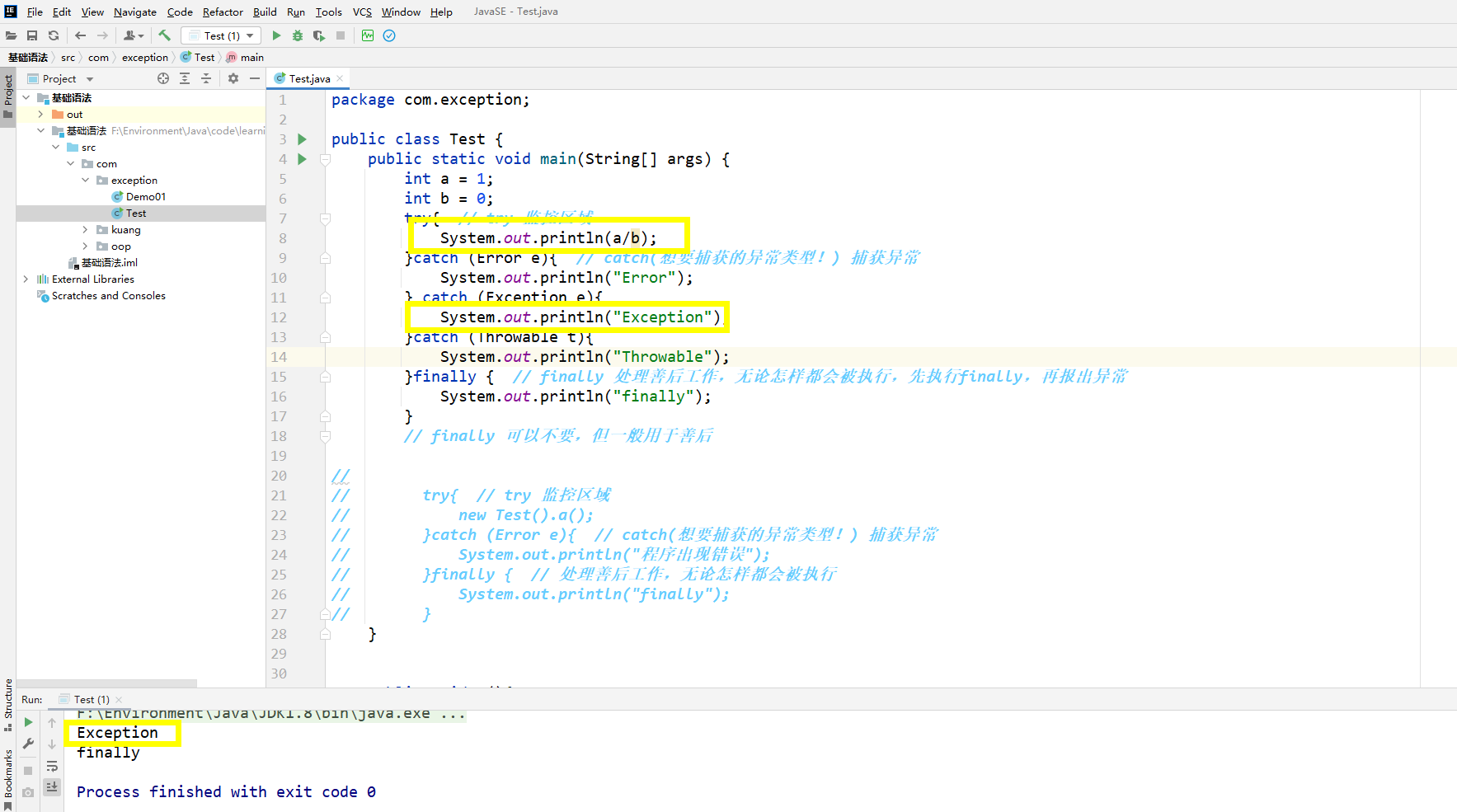Click the main method breadcrumb
Image resolution: width=1457 pixels, height=812 pixels.
pyautogui.click(x=245, y=57)
